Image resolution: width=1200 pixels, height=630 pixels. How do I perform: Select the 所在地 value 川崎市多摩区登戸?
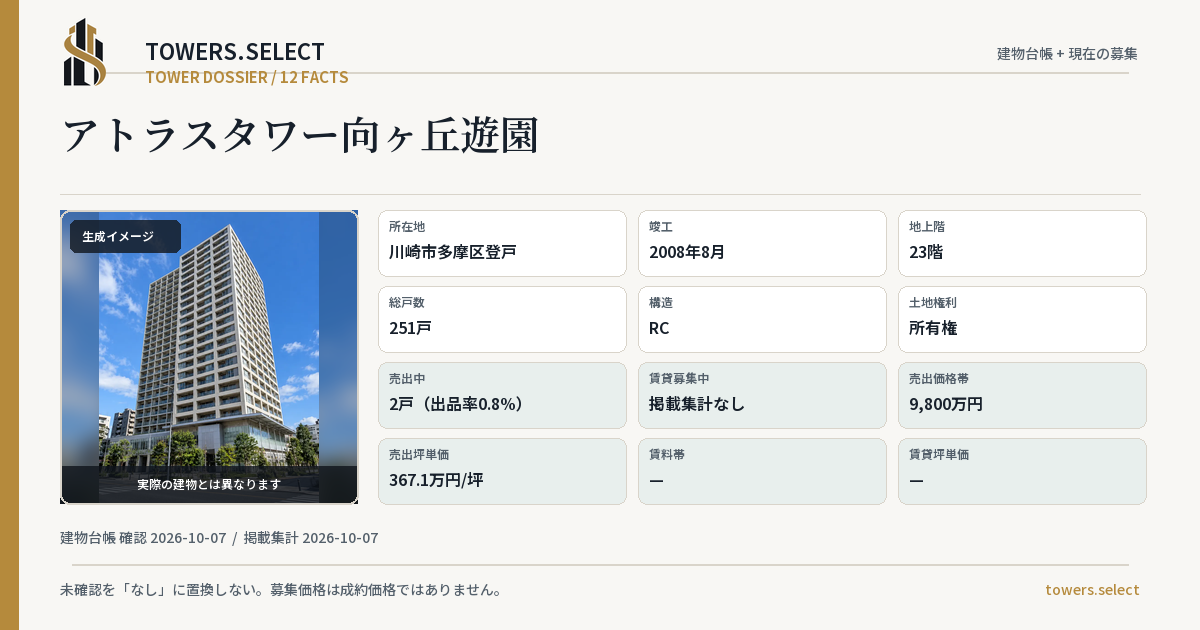pyautogui.click(x=452, y=252)
